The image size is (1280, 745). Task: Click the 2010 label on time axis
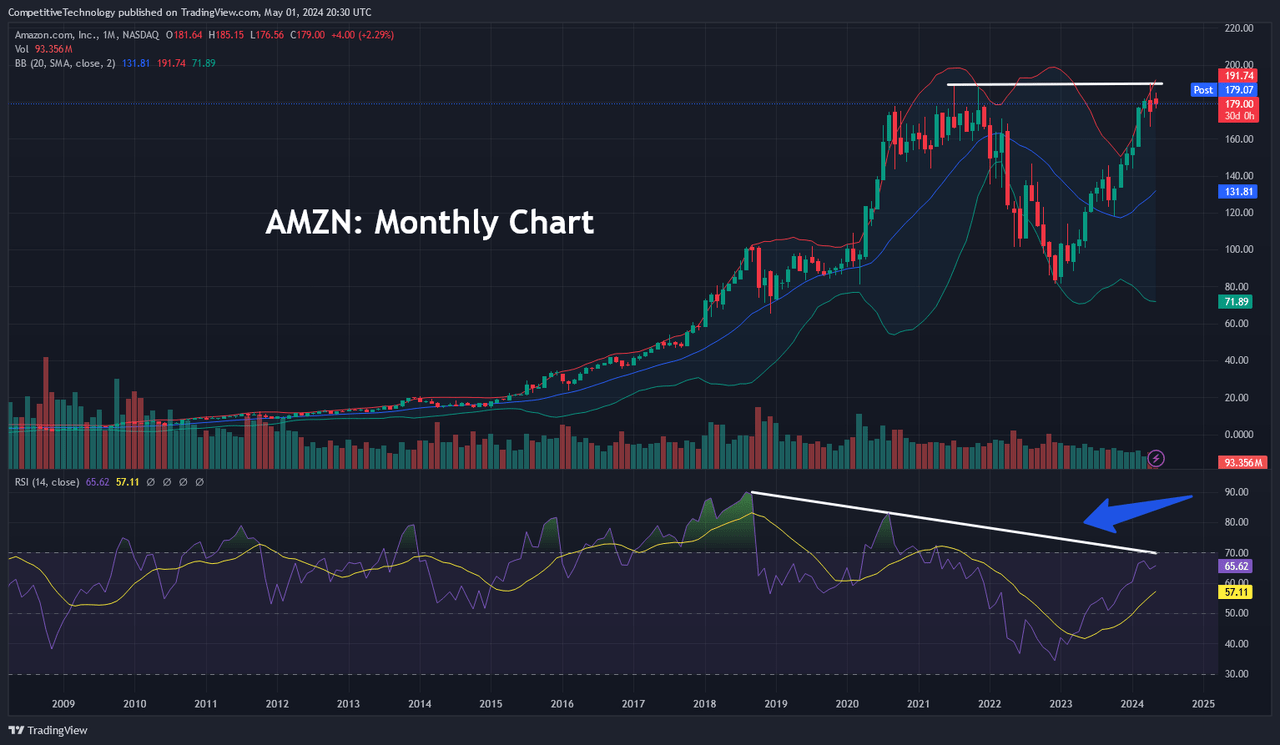click(x=135, y=704)
